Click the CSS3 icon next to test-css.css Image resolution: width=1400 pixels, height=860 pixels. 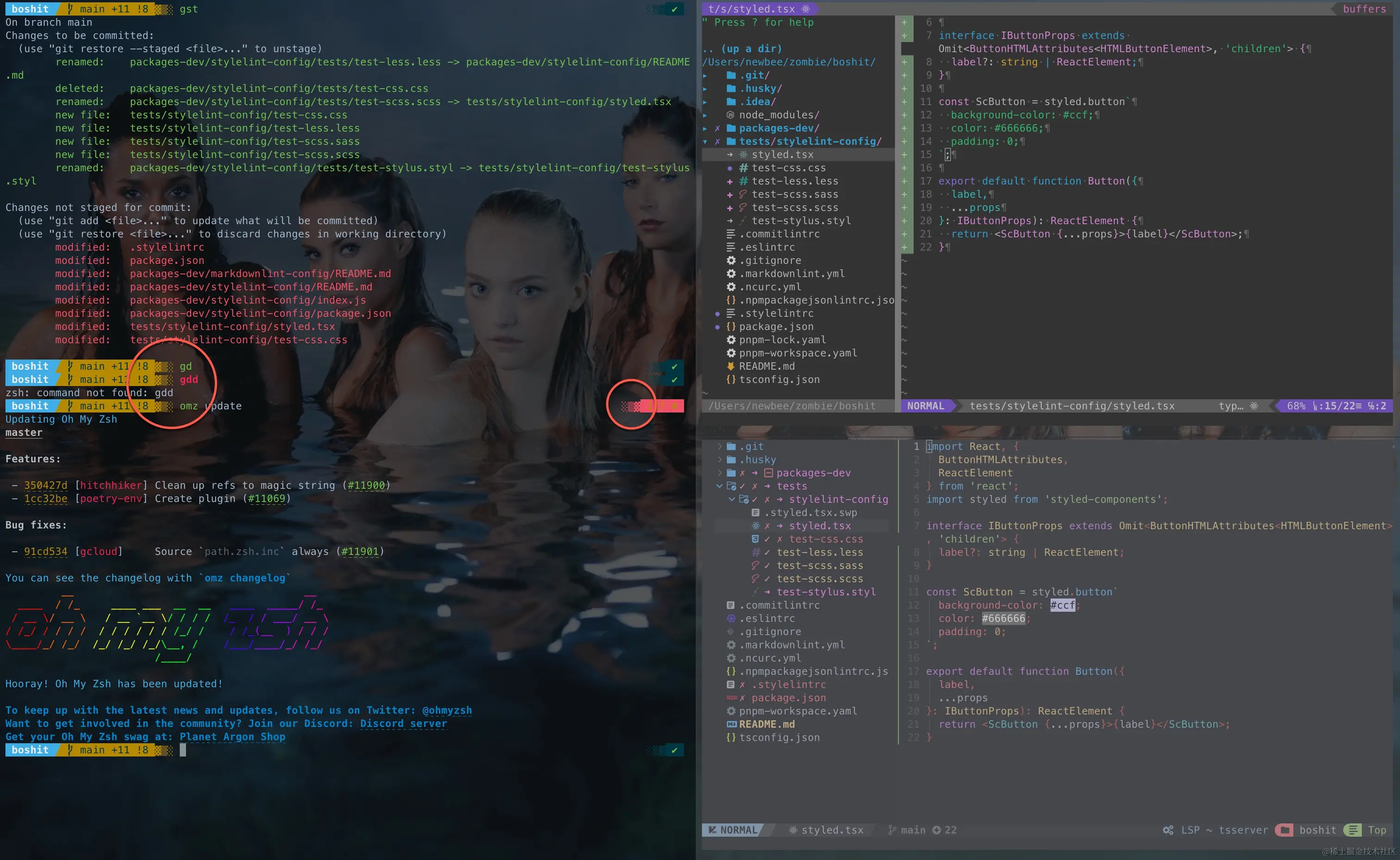(x=756, y=539)
